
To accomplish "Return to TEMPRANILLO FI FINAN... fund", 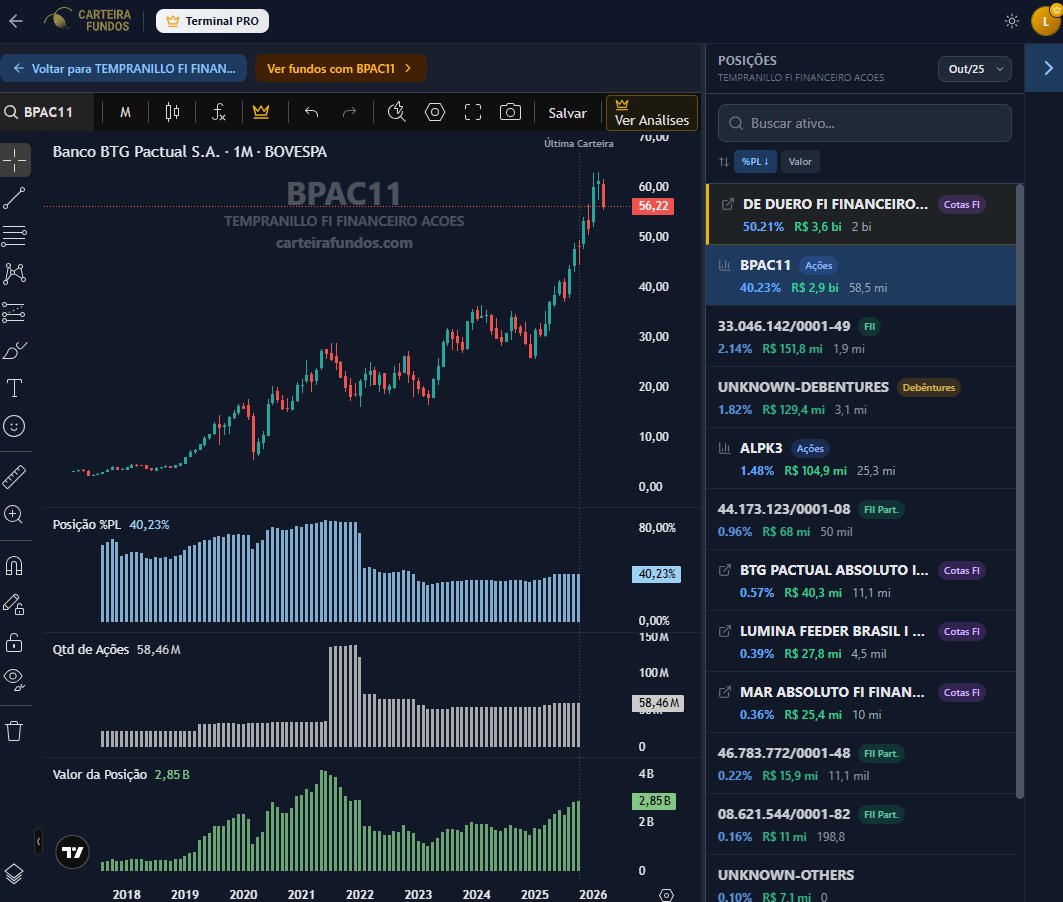I will 123,68.
